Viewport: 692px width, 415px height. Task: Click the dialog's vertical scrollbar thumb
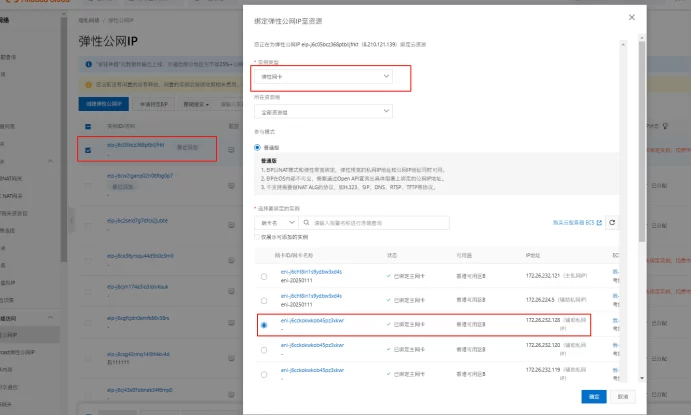click(x=642, y=141)
